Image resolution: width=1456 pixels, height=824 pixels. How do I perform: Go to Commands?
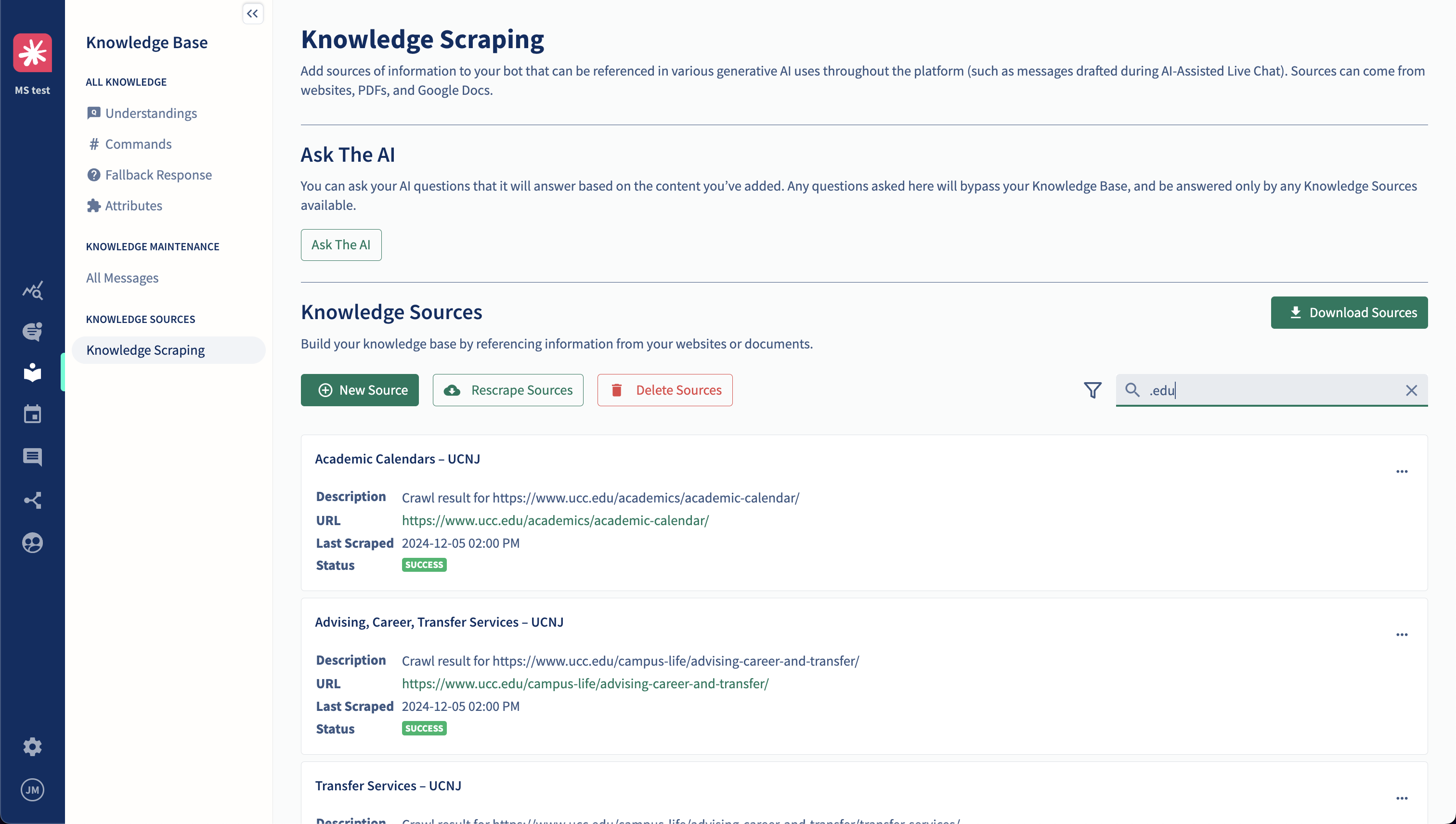pos(138,144)
